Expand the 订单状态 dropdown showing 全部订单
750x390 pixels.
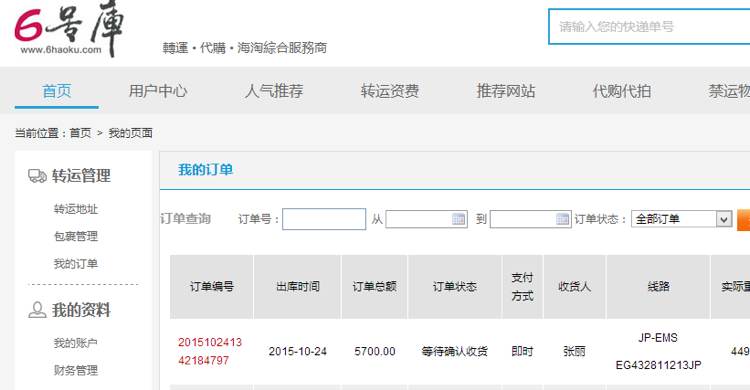[681, 219]
